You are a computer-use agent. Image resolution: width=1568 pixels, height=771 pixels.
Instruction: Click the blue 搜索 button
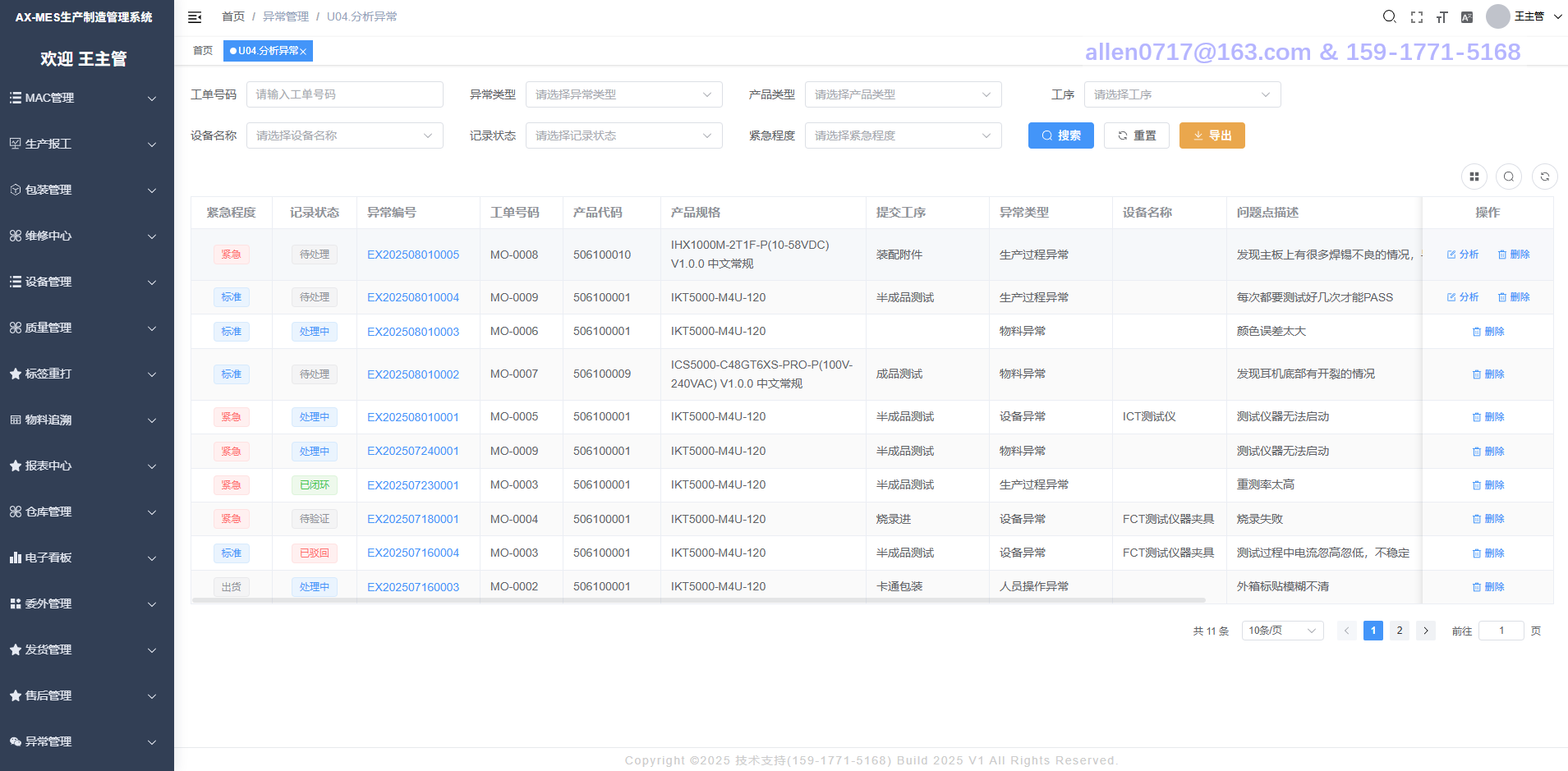pos(1060,135)
